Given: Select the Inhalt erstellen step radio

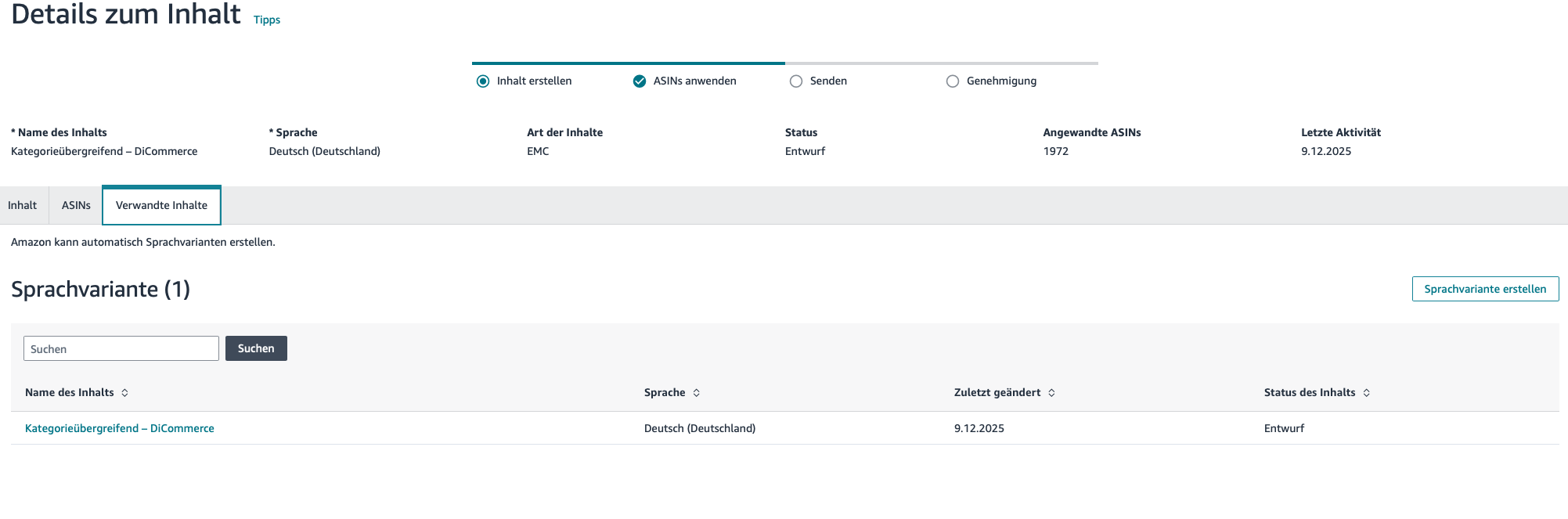Looking at the screenshot, I should tap(483, 81).
